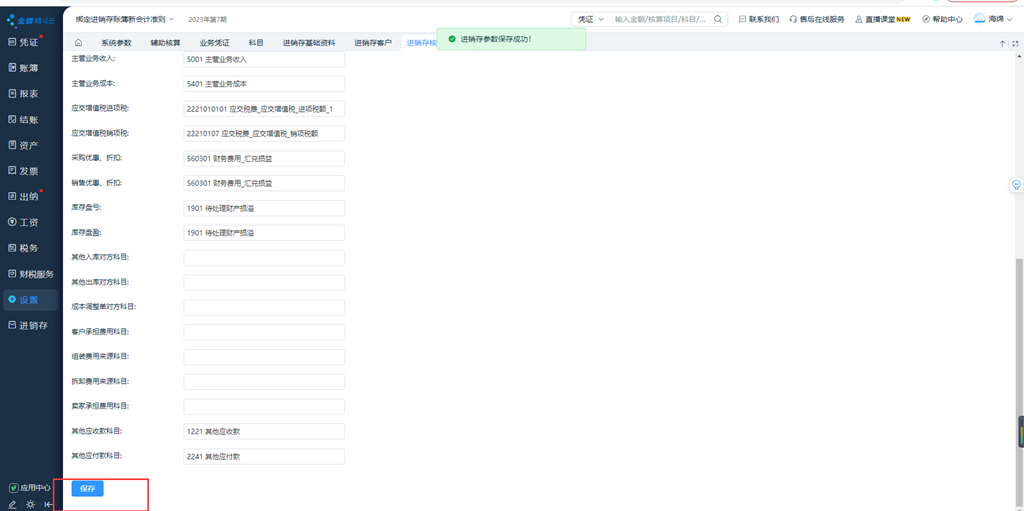
Task: Click the 库存盘亏 account field
Action: [x=264, y=208]
